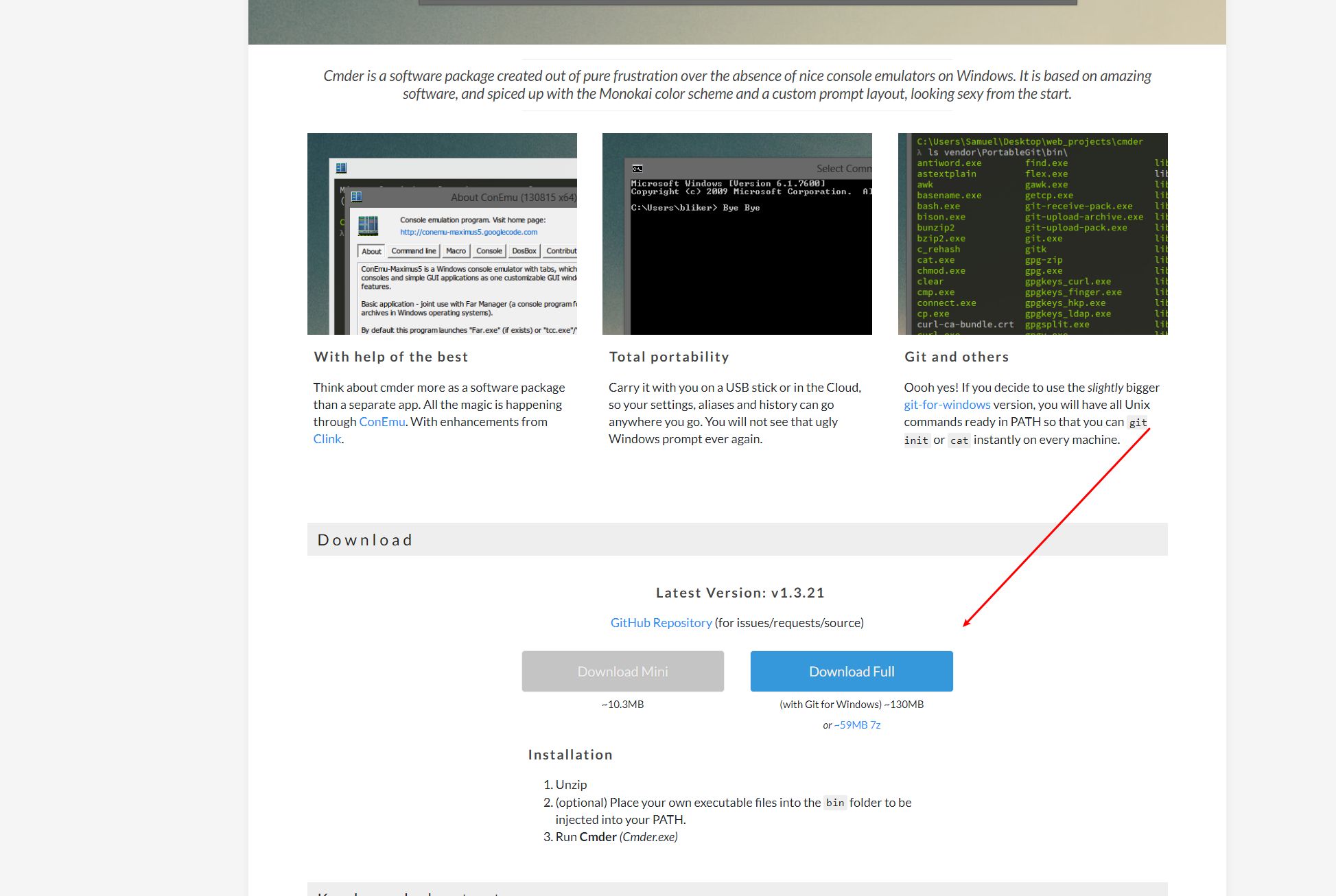Open the ~59MB 7z download link
Image resolution: width=1336 pixels, height=896 pixels.
[x=857, y=724]
